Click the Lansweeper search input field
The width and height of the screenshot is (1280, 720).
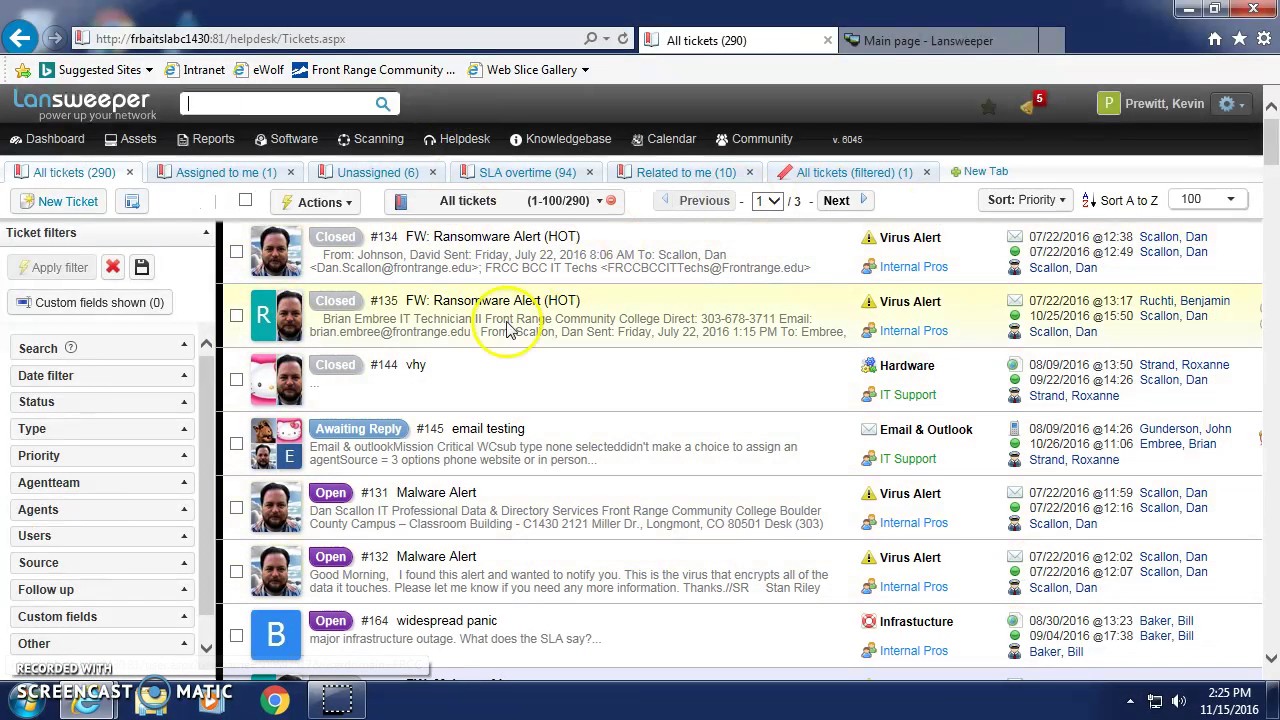click(x=278, y=103)
